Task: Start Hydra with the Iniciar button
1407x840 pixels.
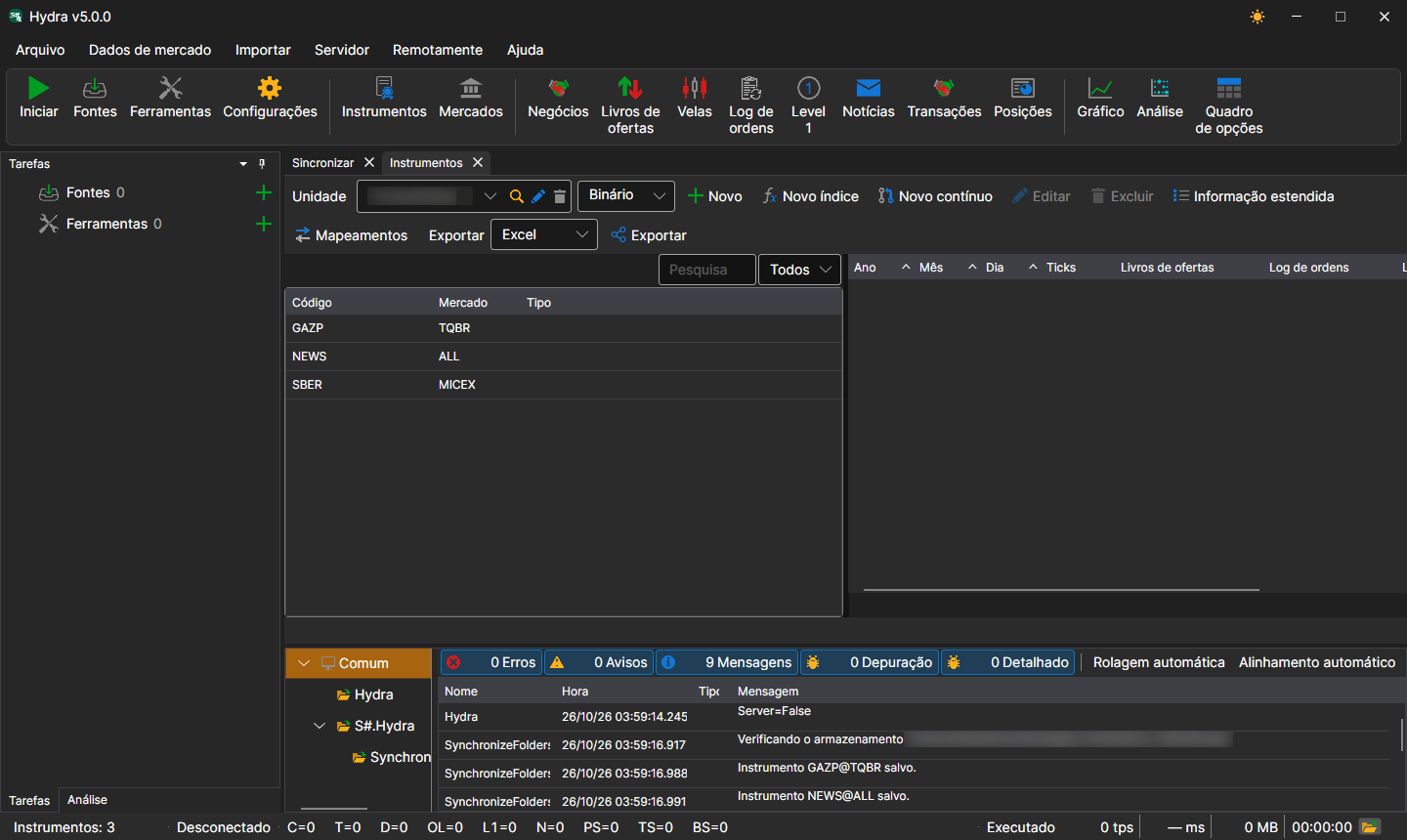Action: coord(38,99)
